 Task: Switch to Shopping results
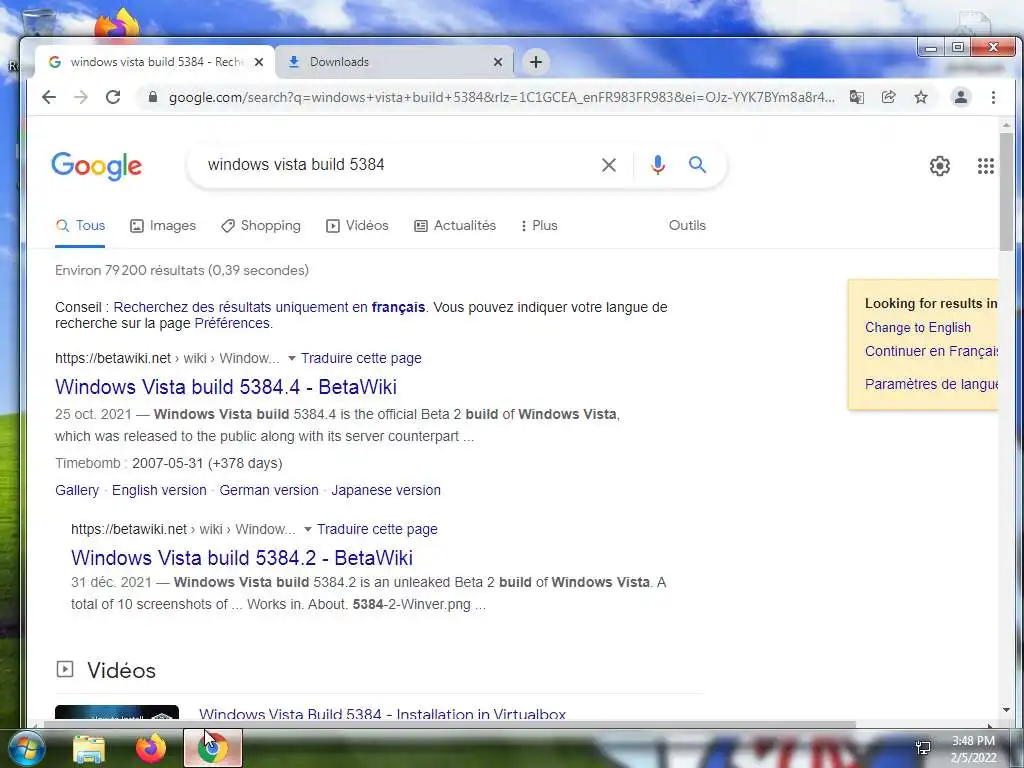point(261,226)
